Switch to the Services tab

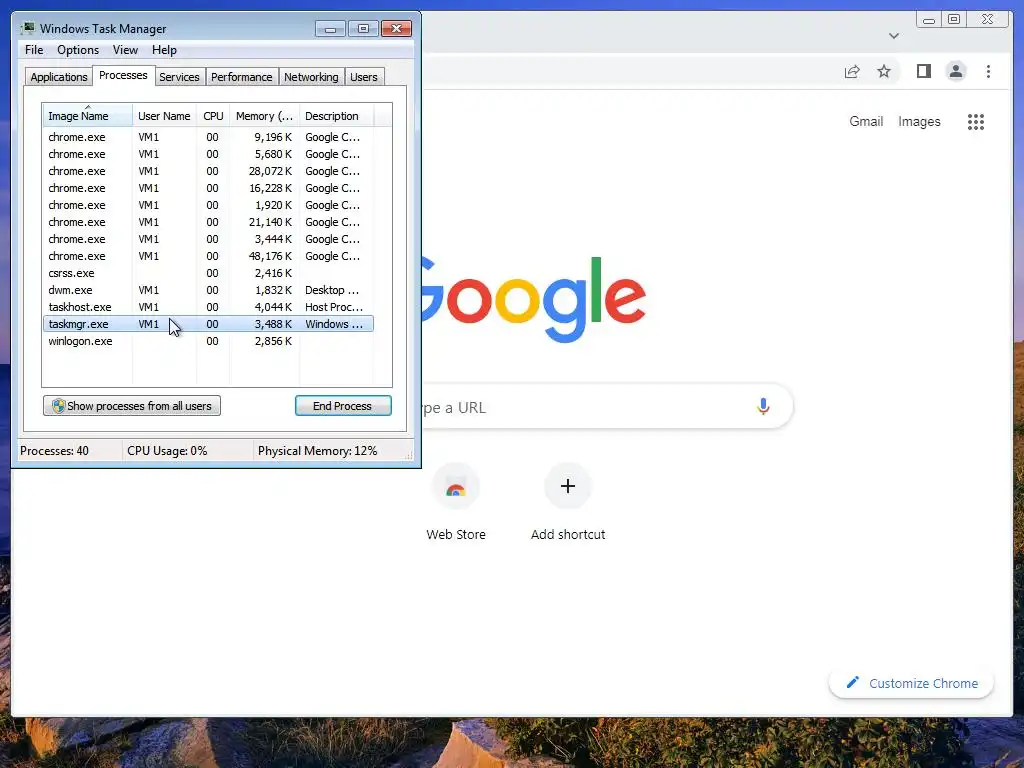[179, 77]
